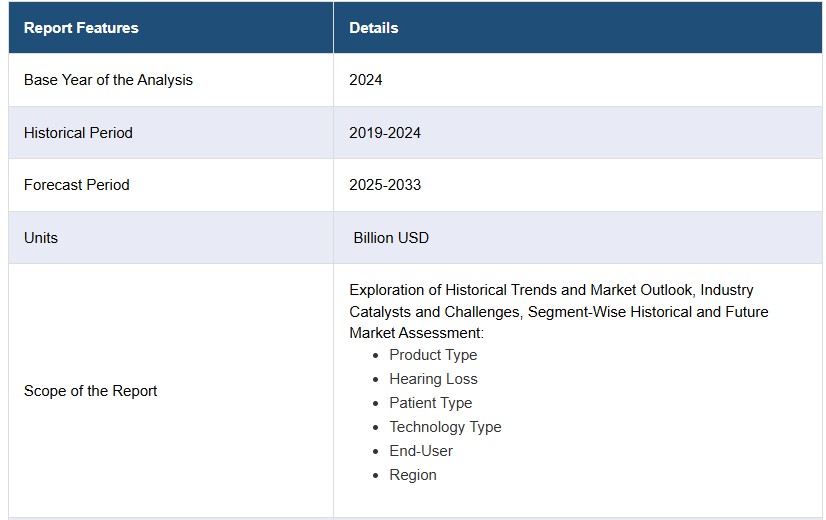826x520 pixels.
Task: Select the Forecast Period row label
Action: click(76, 185)
